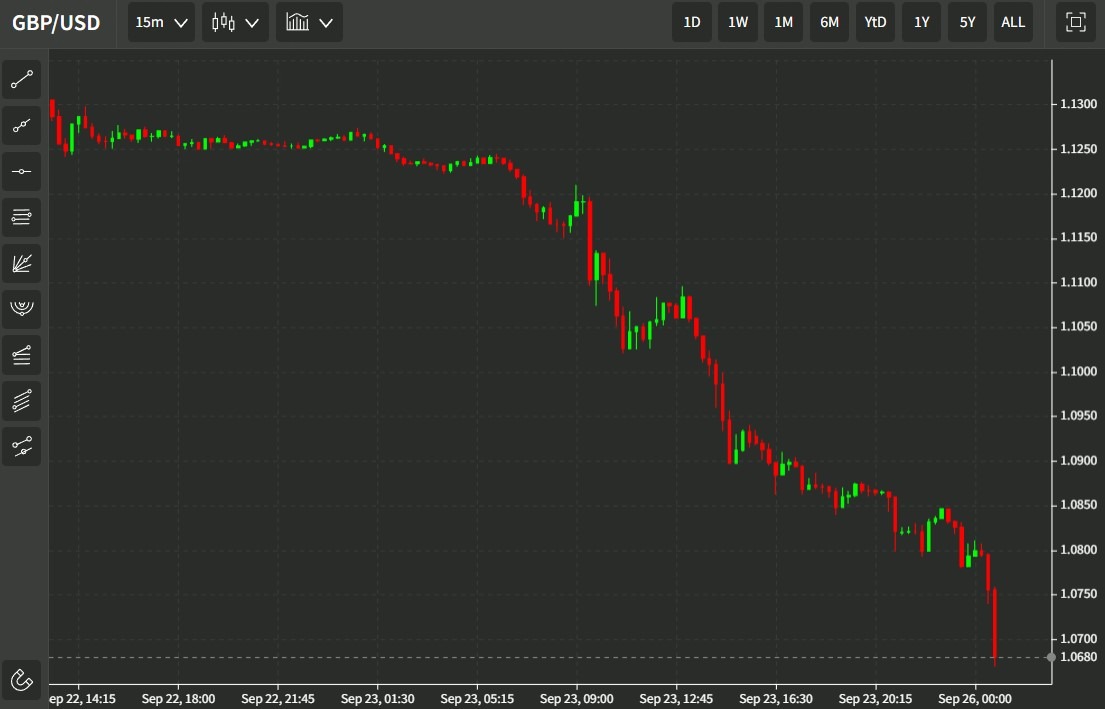
Task: Select the parallel horizontal lines tool
Action: point(21,217)
